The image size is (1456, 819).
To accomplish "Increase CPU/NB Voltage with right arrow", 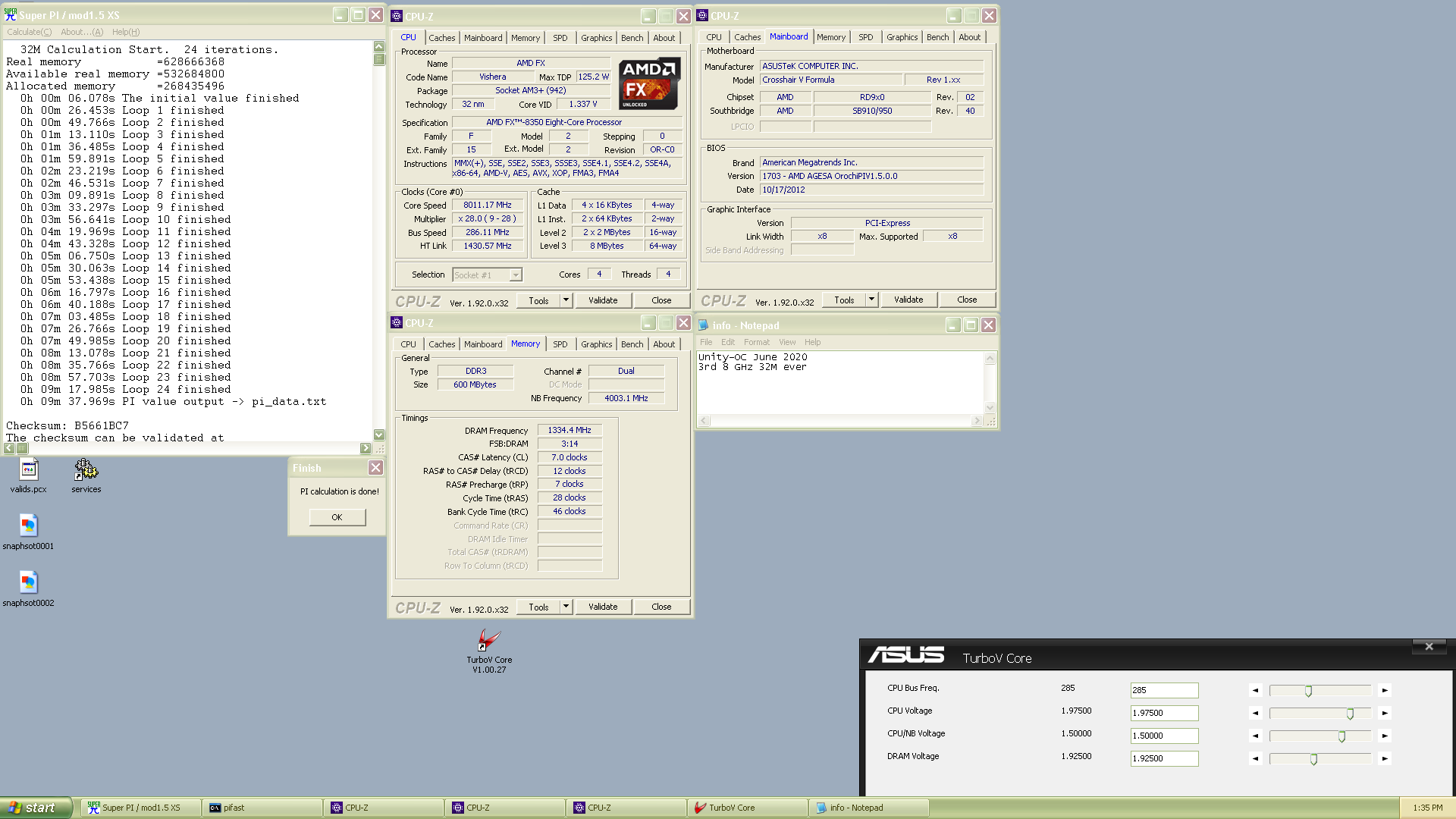I will tap(1385, 736).
